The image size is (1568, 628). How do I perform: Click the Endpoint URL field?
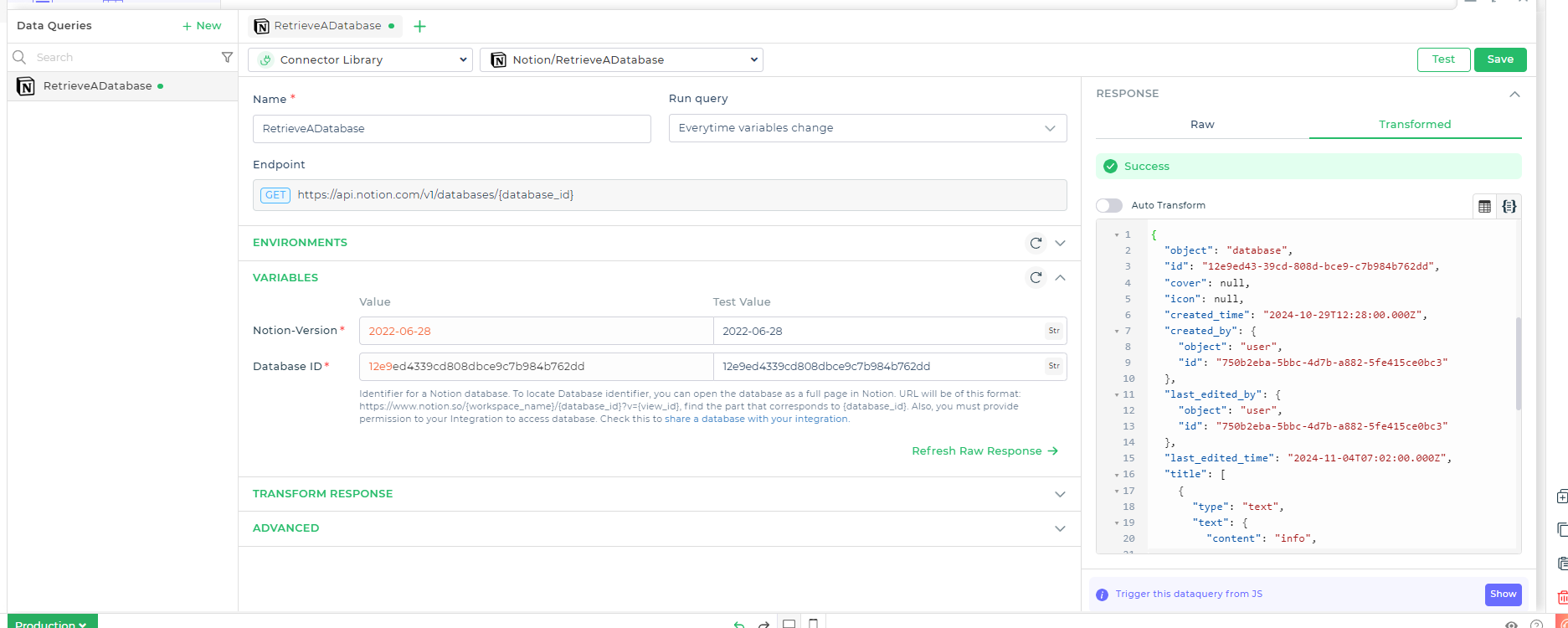[660, 195]
